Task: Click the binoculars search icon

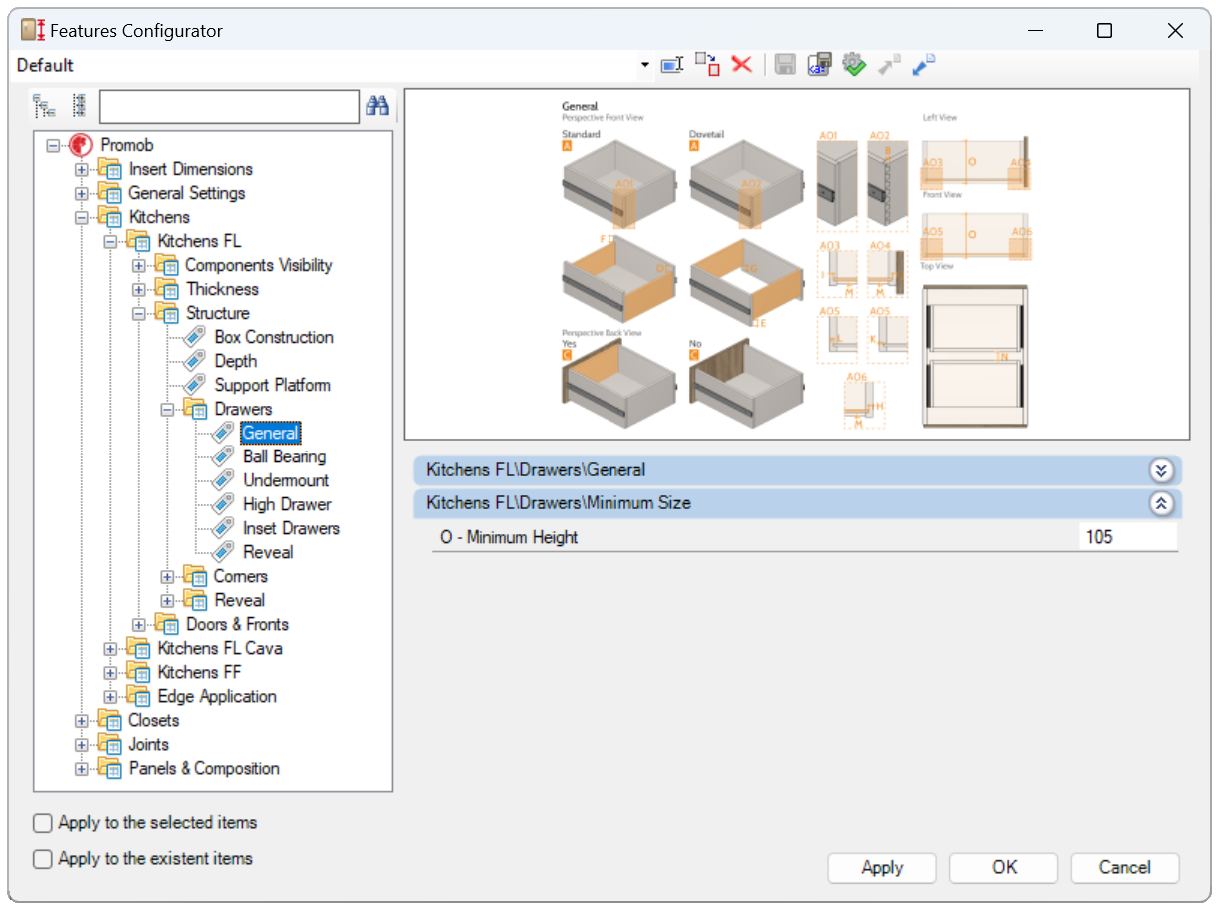Action: [x=377, y=106]
